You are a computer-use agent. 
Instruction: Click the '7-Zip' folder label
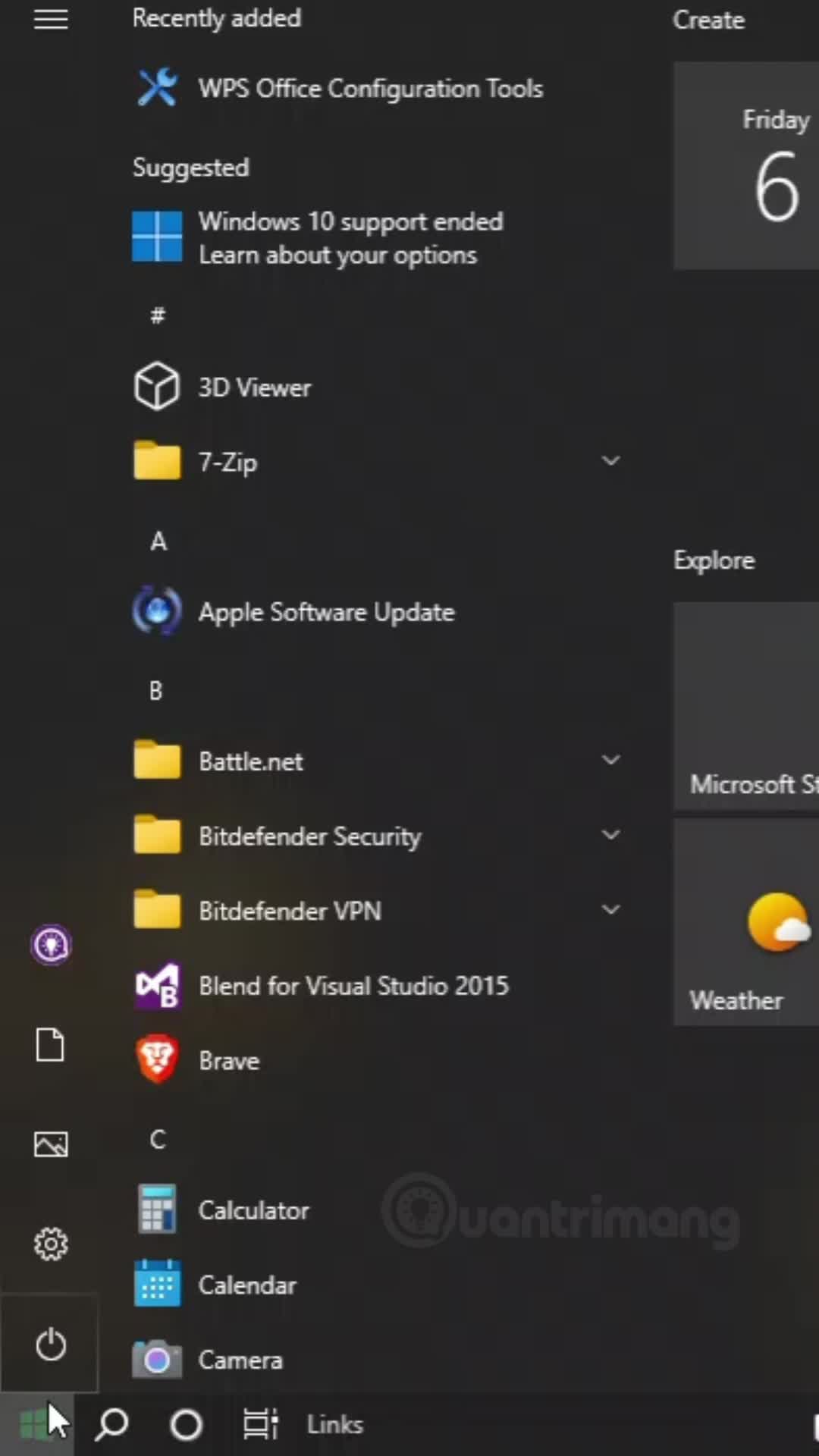pyautogui.click(x=227, y=462)
